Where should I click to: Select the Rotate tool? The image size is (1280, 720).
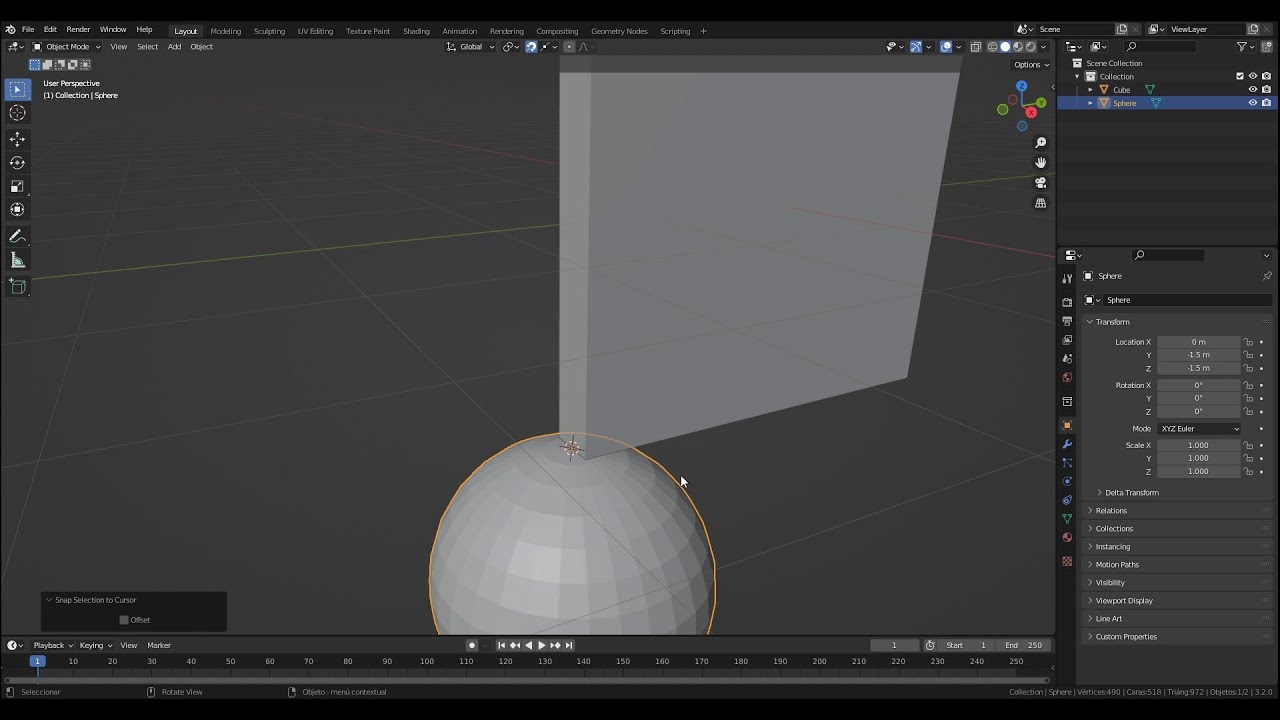[x=17, y=162]
